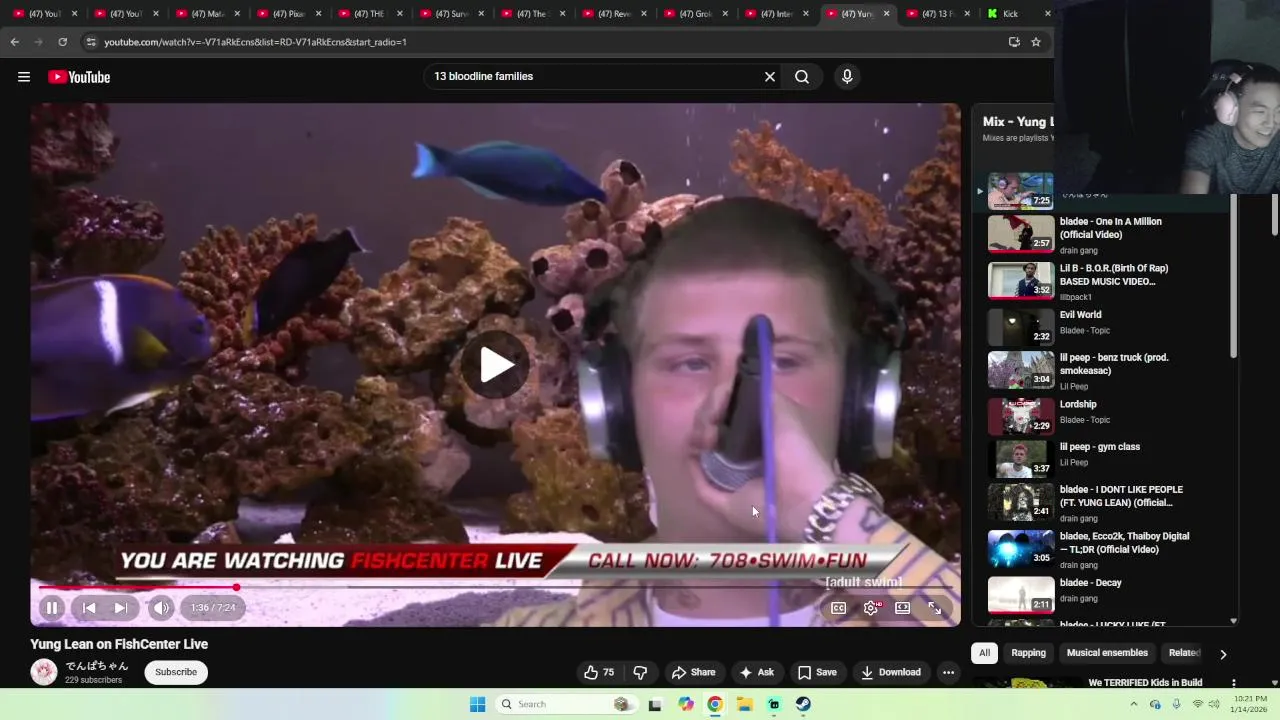Enter full screen on the video player
The width and height of the screenshot is (1280, 720).
(934, 608)
